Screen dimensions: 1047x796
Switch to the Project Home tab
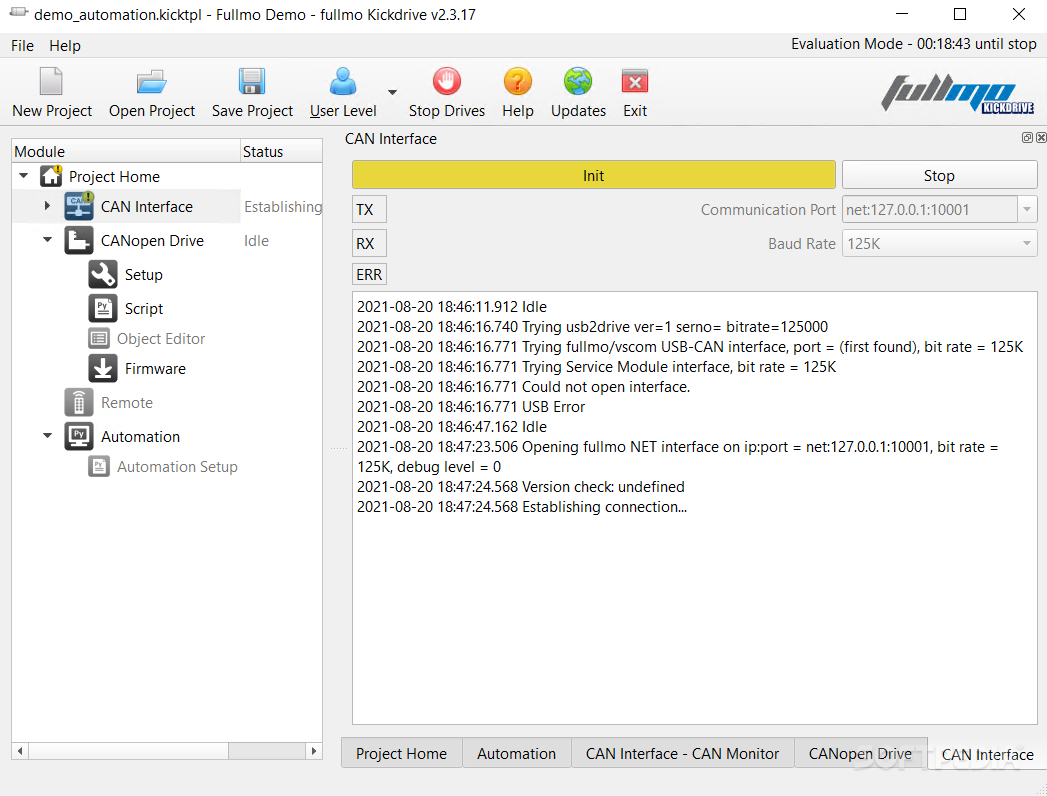[x=401, y=753]
